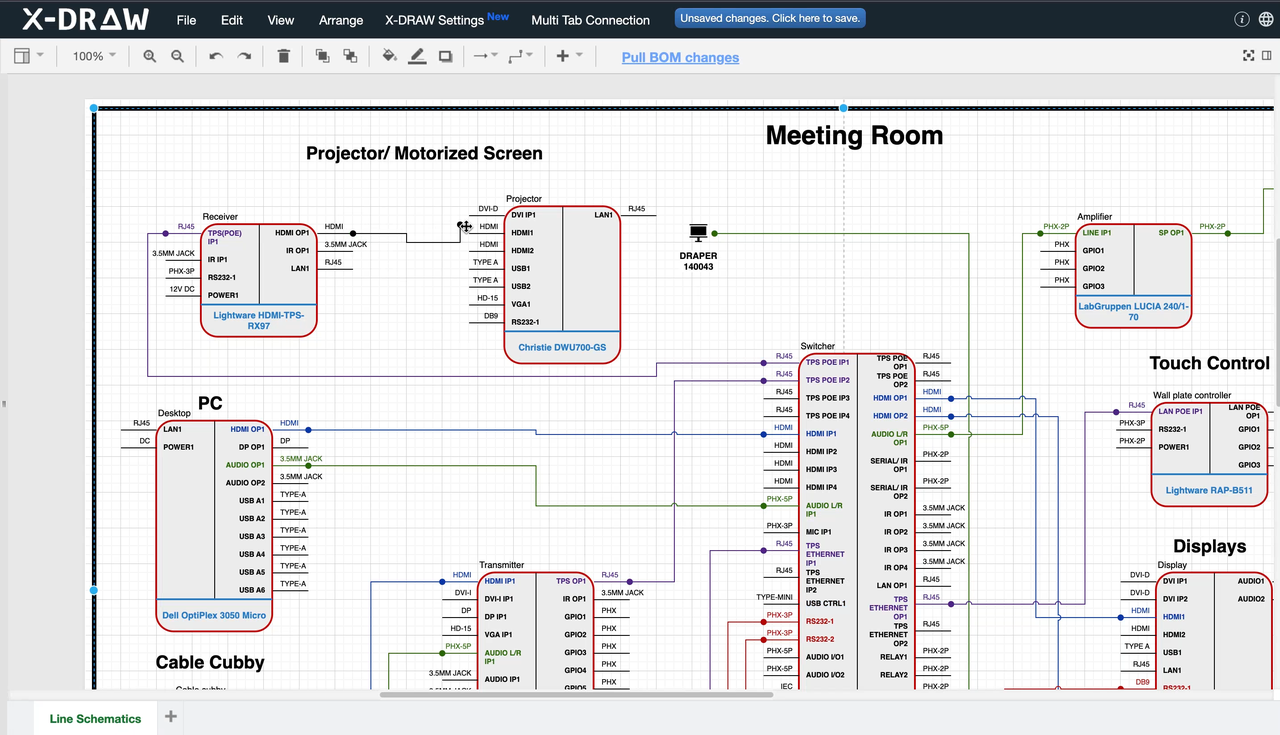Open the info icon in the header

point(1242,19)
